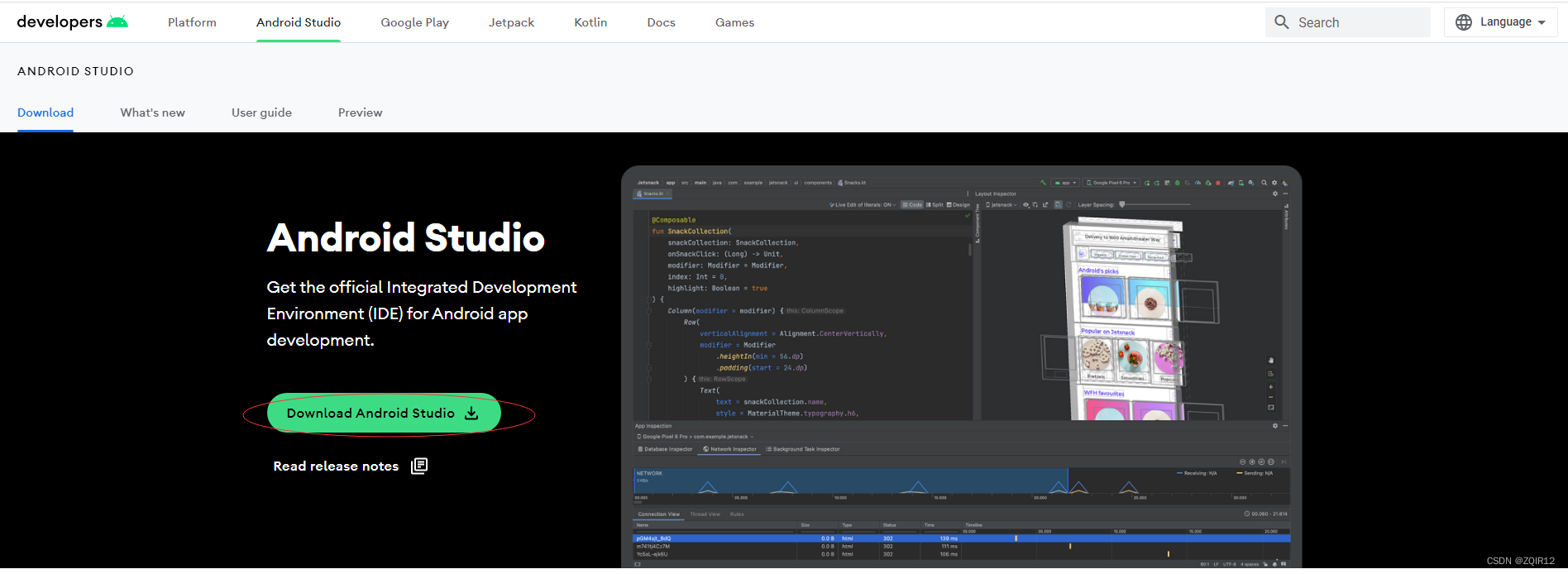This screenshot has height=574, width=1568.
Task: Click the Snacks.kt editor tab in IDE screenshot
Action: [653, 194]
